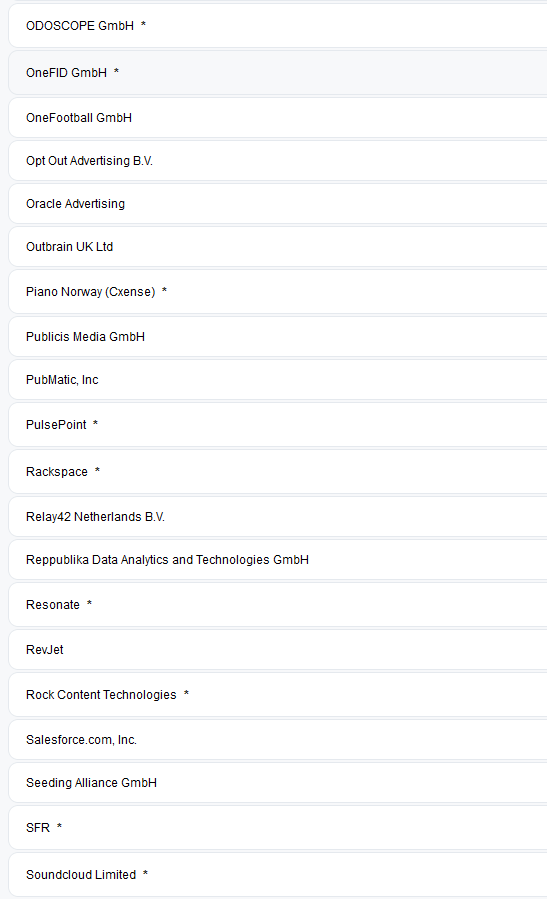Open the OneFID GmbH vendor entry

pyautogui.click(x=278, y=73)
